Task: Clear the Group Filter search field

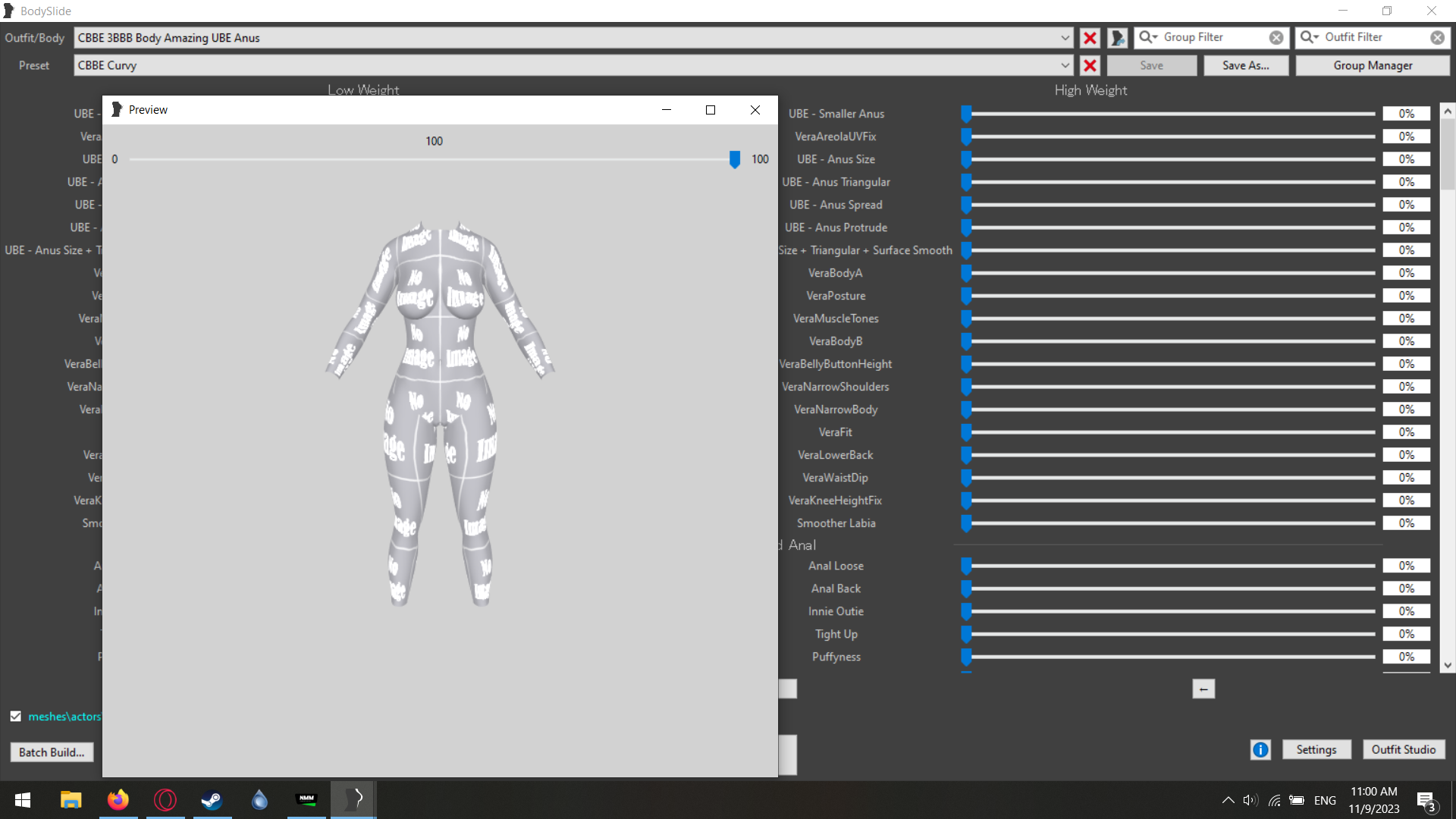Action: [x=1276, y=38]
